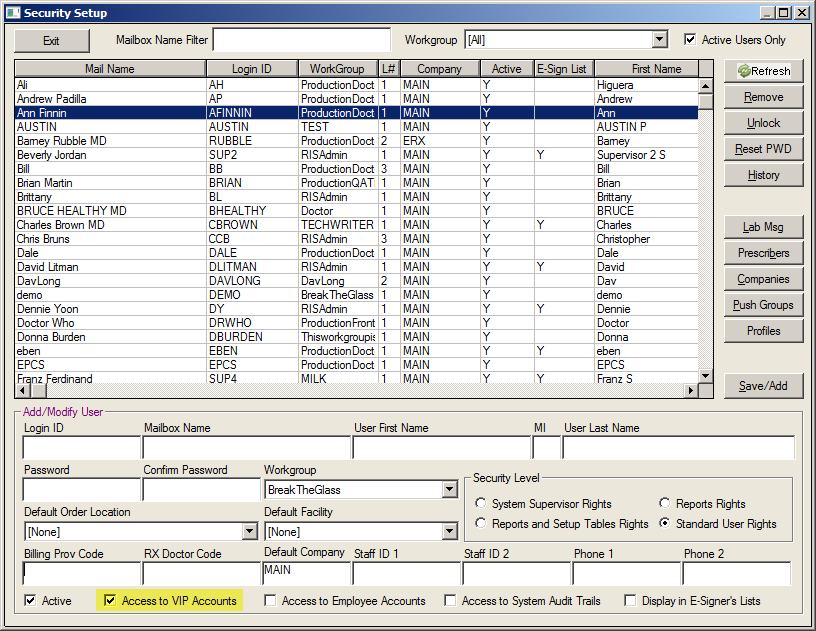Click the Confirm Password field

201,490
